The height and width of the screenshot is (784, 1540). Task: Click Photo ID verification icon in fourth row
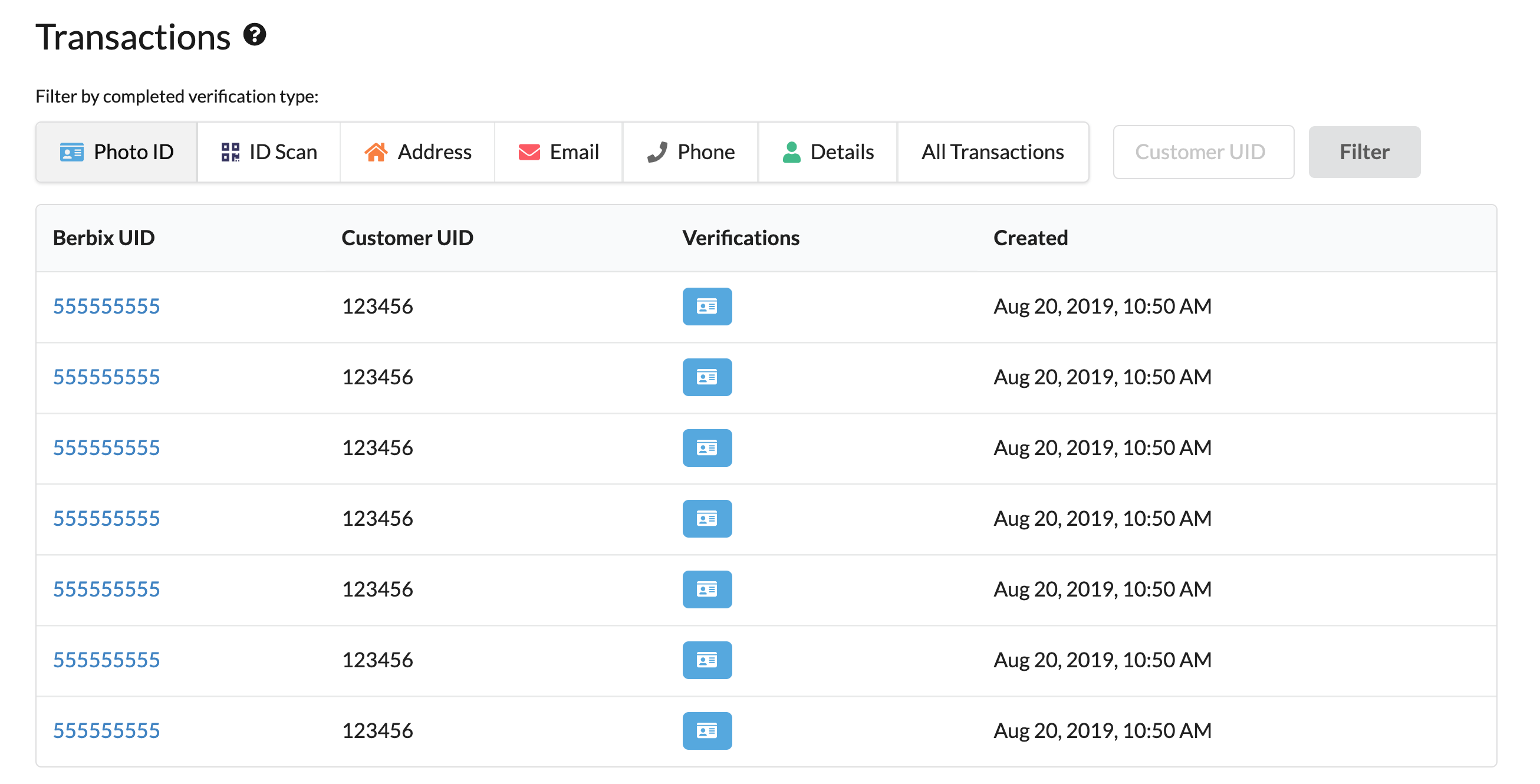pos(707,518)
